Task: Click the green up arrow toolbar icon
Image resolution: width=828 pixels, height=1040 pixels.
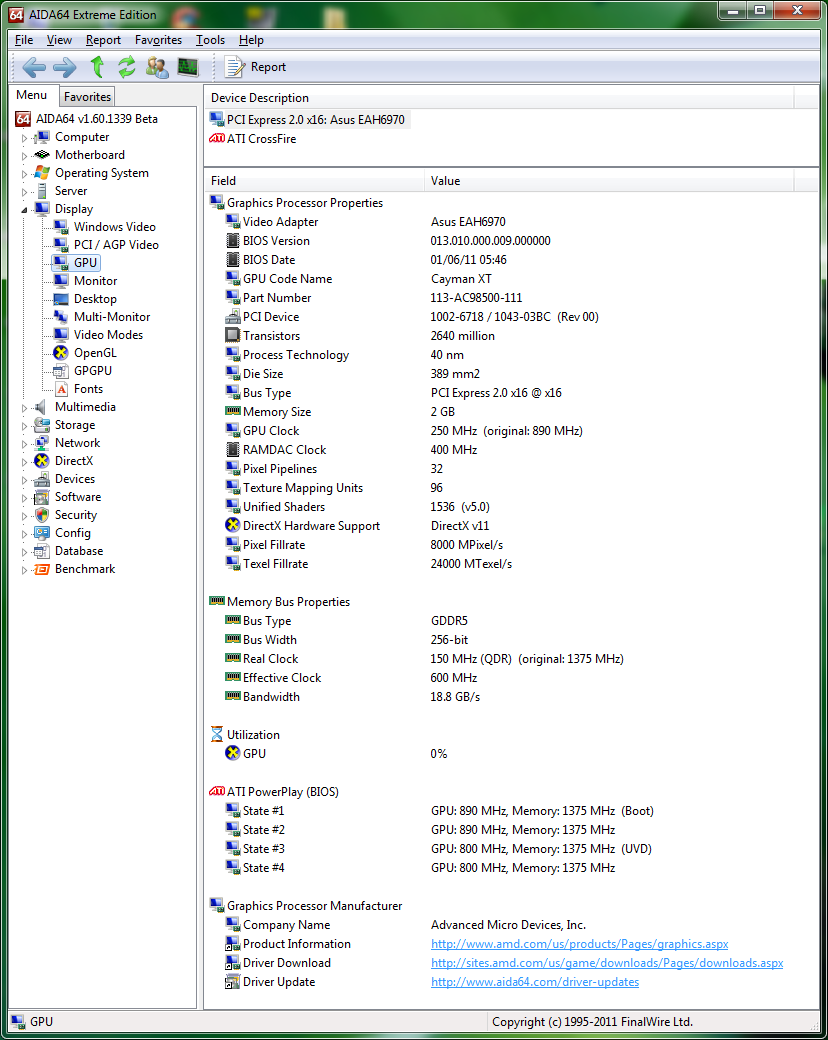Action: 97,67
